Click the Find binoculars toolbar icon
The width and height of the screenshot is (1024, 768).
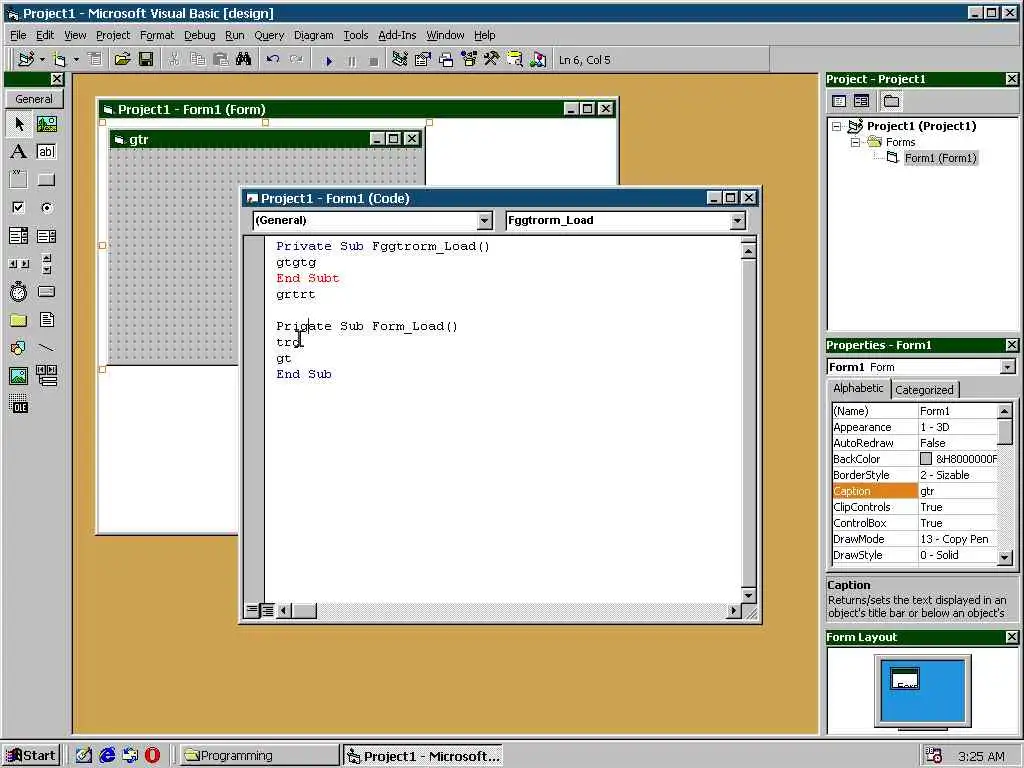pyautogui.click(x=244, y=60)
